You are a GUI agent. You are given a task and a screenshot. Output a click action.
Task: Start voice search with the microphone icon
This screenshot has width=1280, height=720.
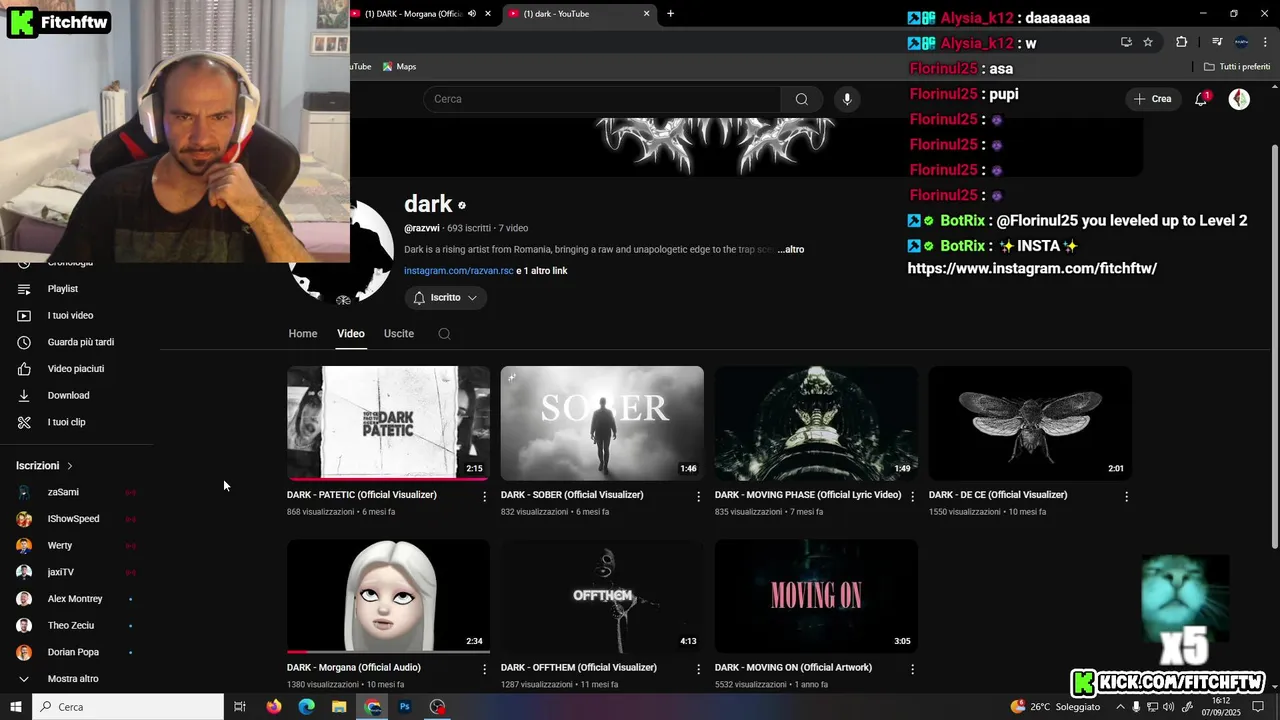pos(847,99)
